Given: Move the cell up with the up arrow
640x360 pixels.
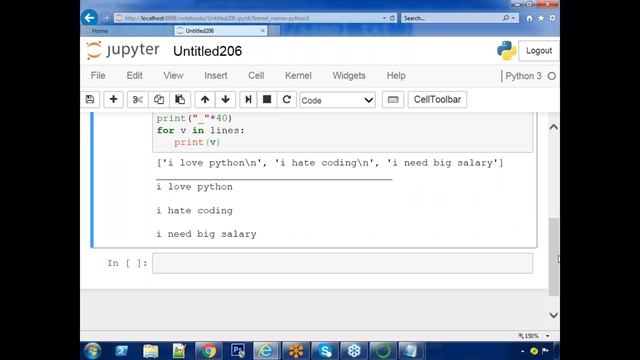Looking at the screenshot, I should tap(205, 100).
